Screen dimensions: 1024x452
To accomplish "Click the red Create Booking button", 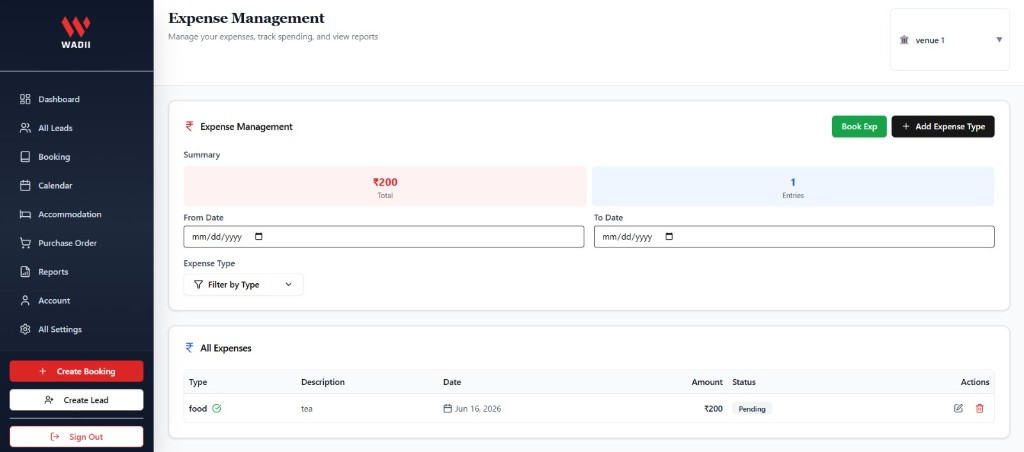I will 76,371.
